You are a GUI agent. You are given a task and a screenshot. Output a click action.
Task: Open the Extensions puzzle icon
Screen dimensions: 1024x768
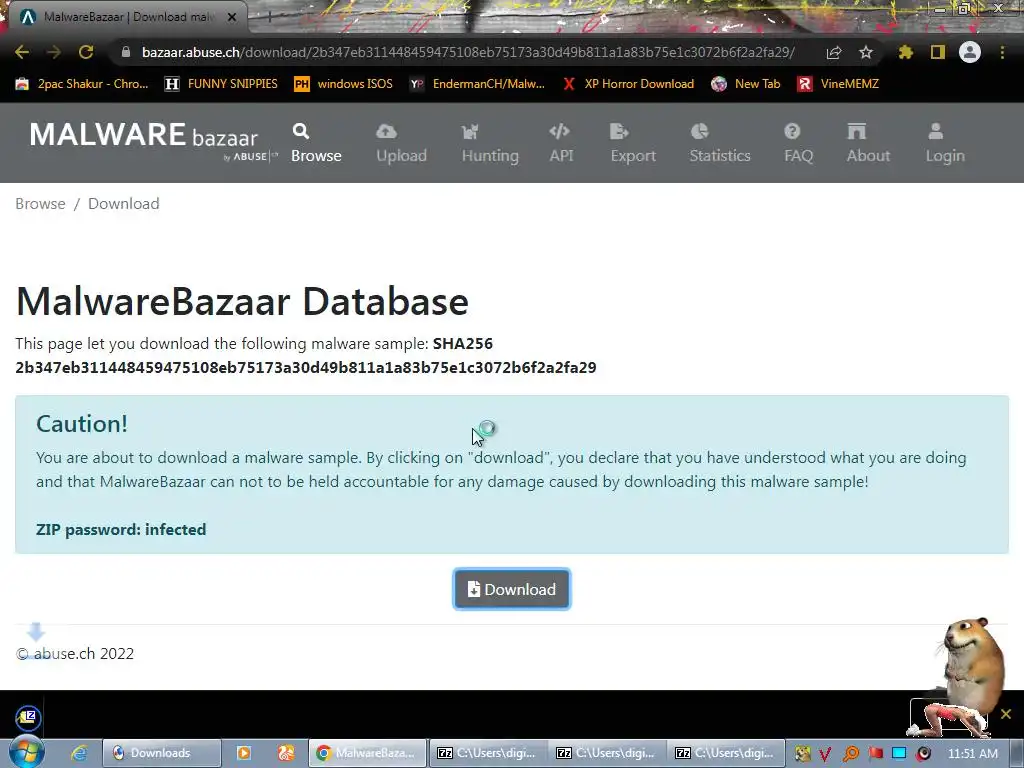tap(905, 52)
